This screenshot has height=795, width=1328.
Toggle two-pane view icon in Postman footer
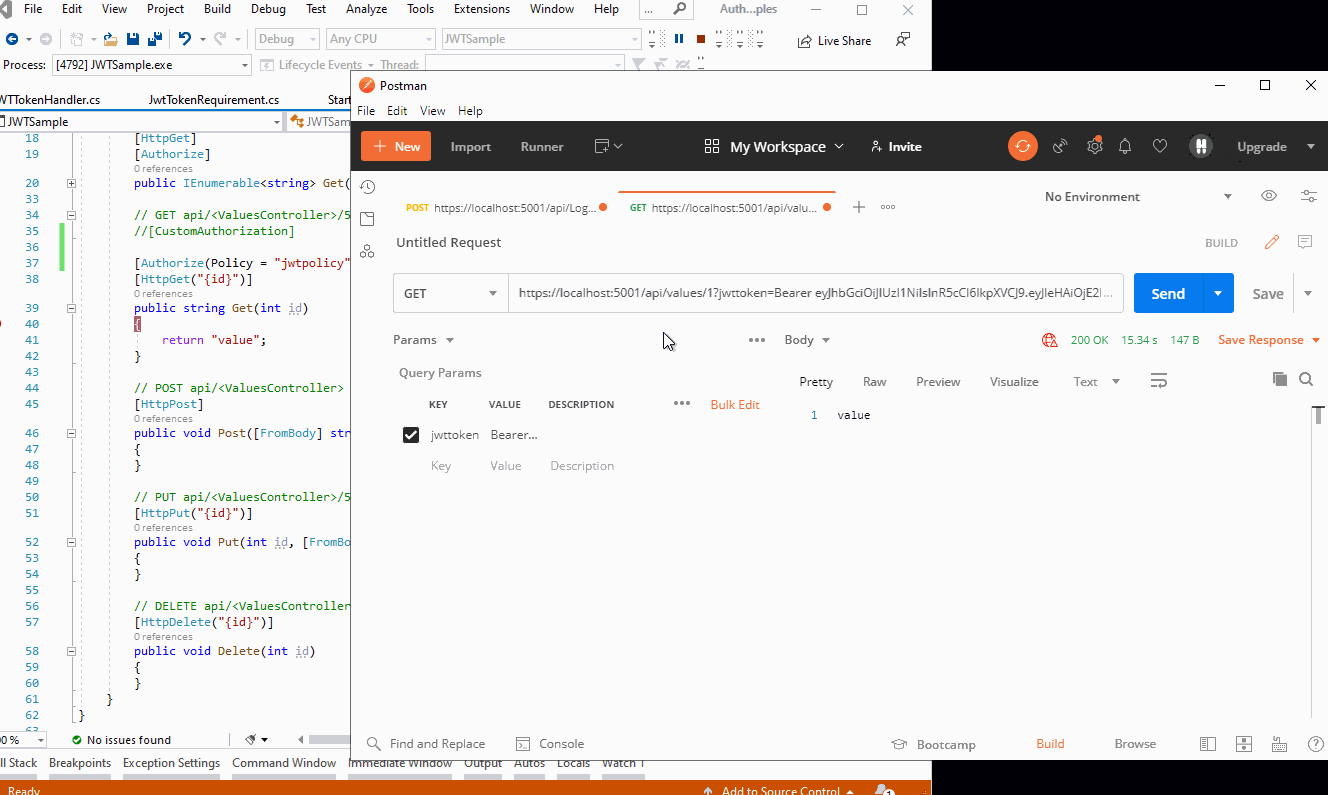pyautogui.click(x=1244, y=744)
